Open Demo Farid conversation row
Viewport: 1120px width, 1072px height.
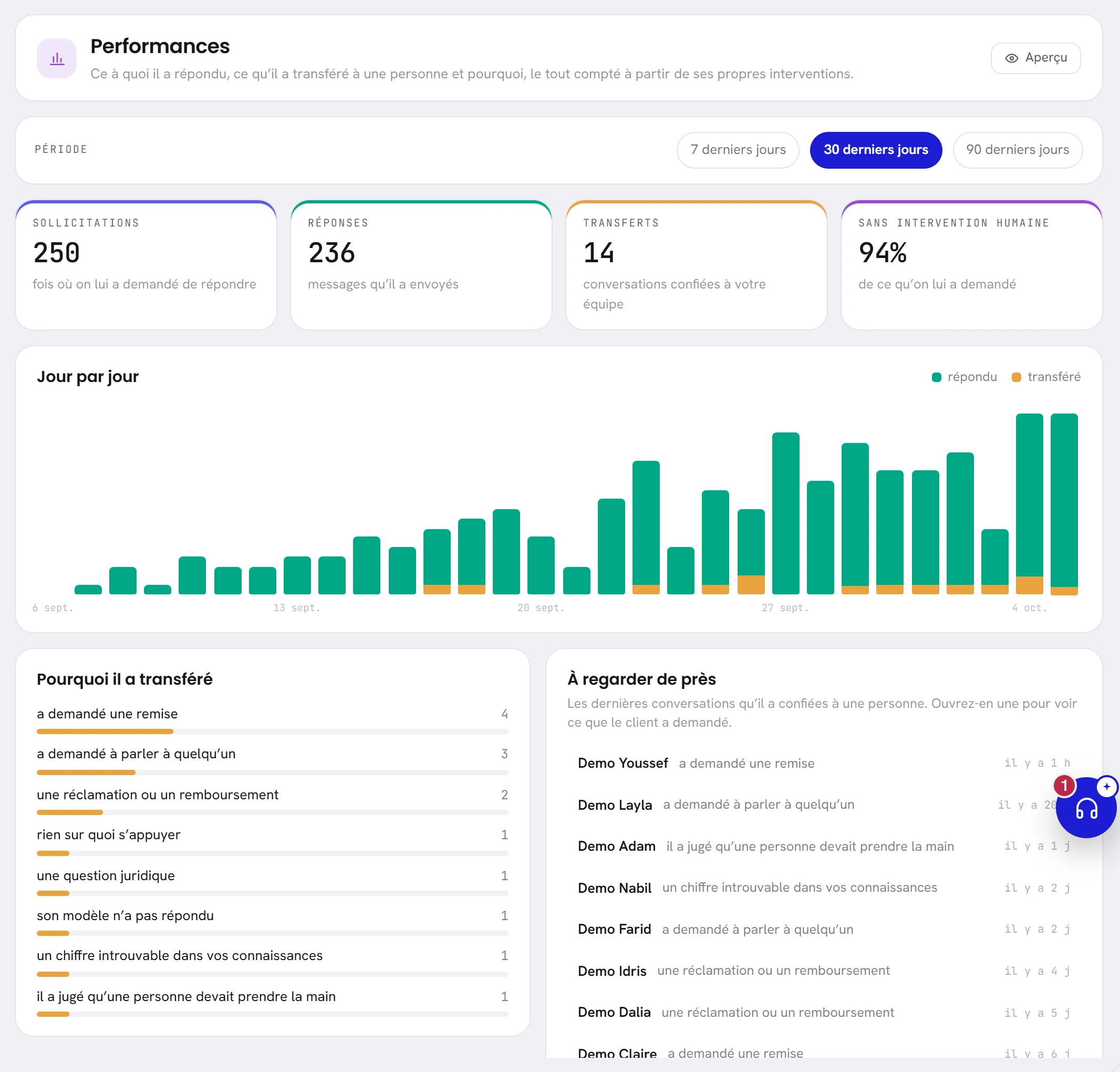point(824,929)
